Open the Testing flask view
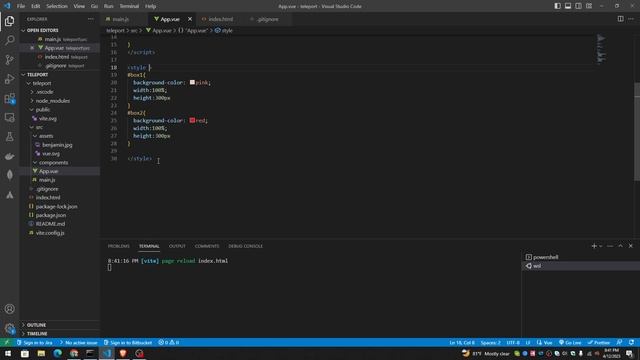 pos(9,137)
